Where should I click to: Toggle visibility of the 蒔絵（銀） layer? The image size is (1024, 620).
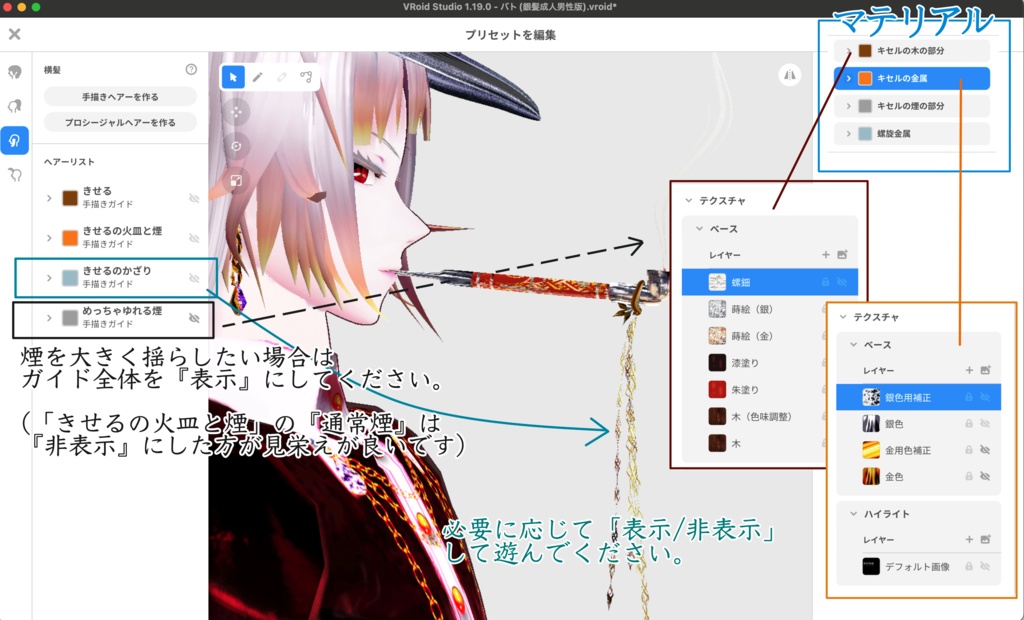pyautogui.click(x=843, y=308)
